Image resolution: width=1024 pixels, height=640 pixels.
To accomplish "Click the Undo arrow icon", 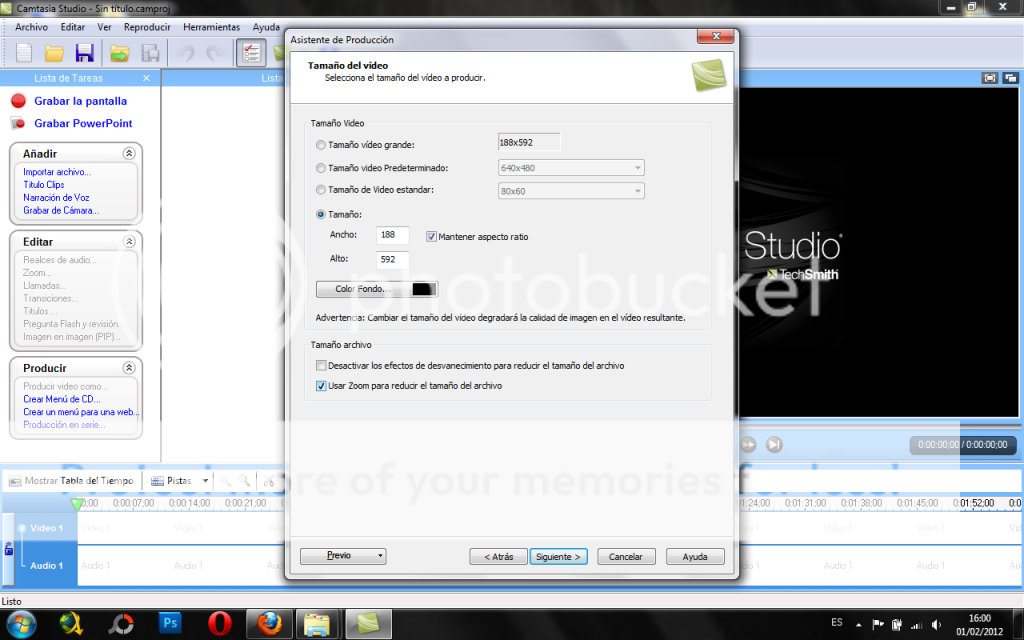I will point(185,53).
